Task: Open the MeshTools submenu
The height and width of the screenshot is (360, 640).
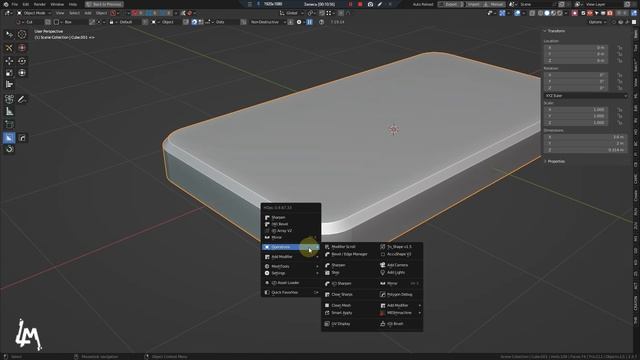Action: [291, 267]
